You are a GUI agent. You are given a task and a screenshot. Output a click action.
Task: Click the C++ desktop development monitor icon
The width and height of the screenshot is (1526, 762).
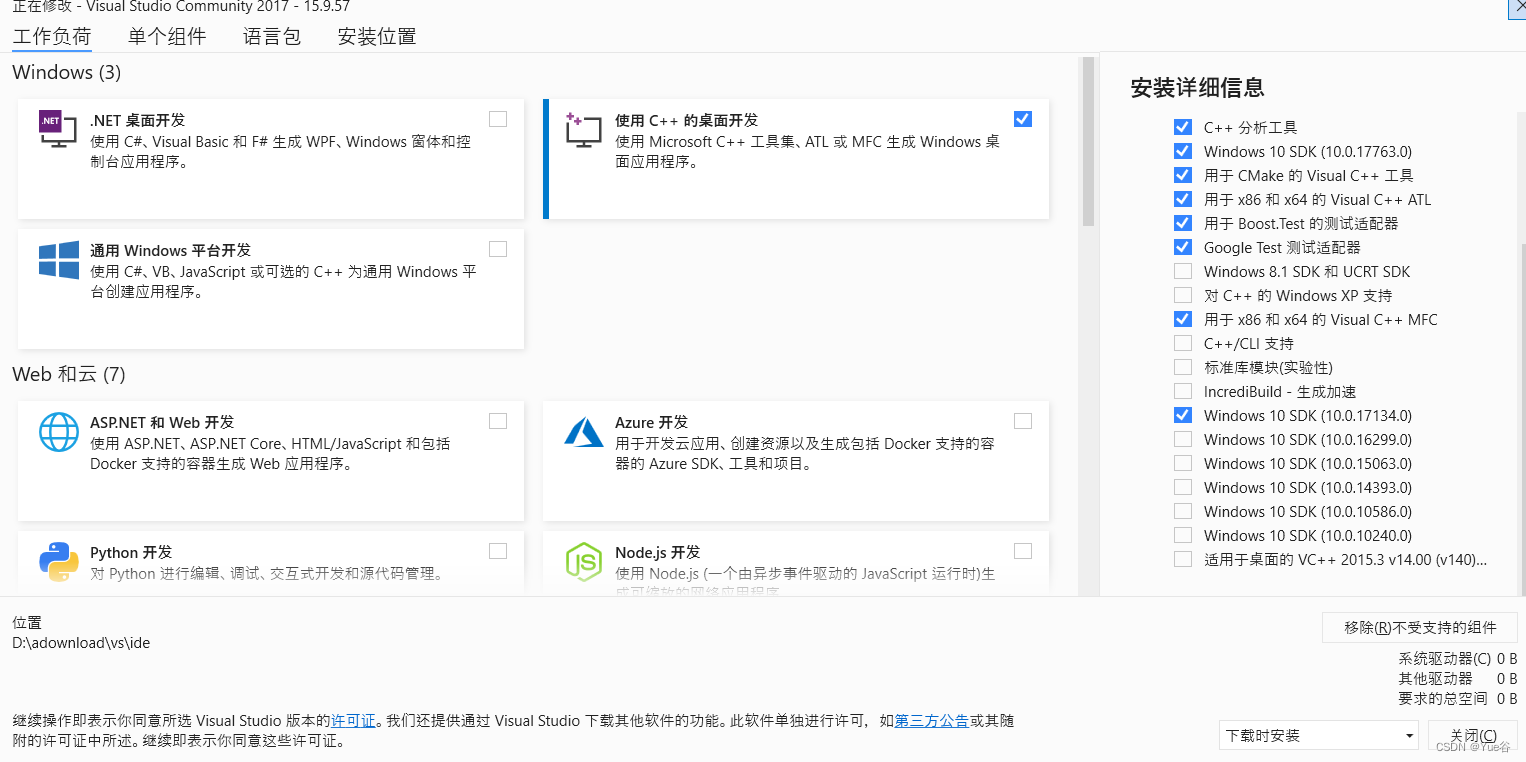(x=583, y=130)
